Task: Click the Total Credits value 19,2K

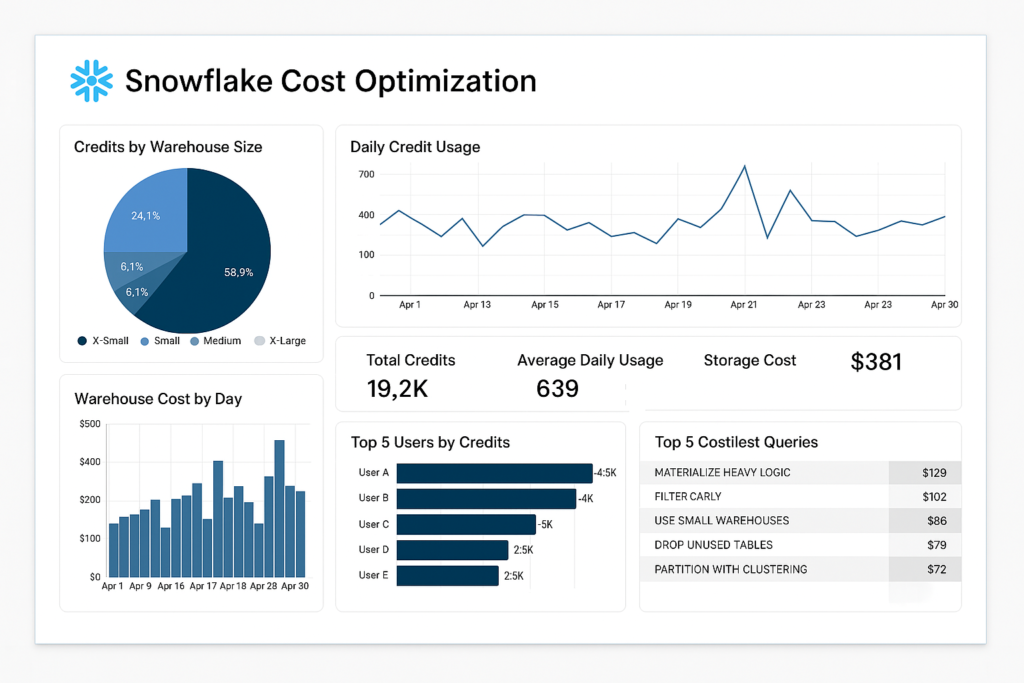Action: (x=397, y=389)
